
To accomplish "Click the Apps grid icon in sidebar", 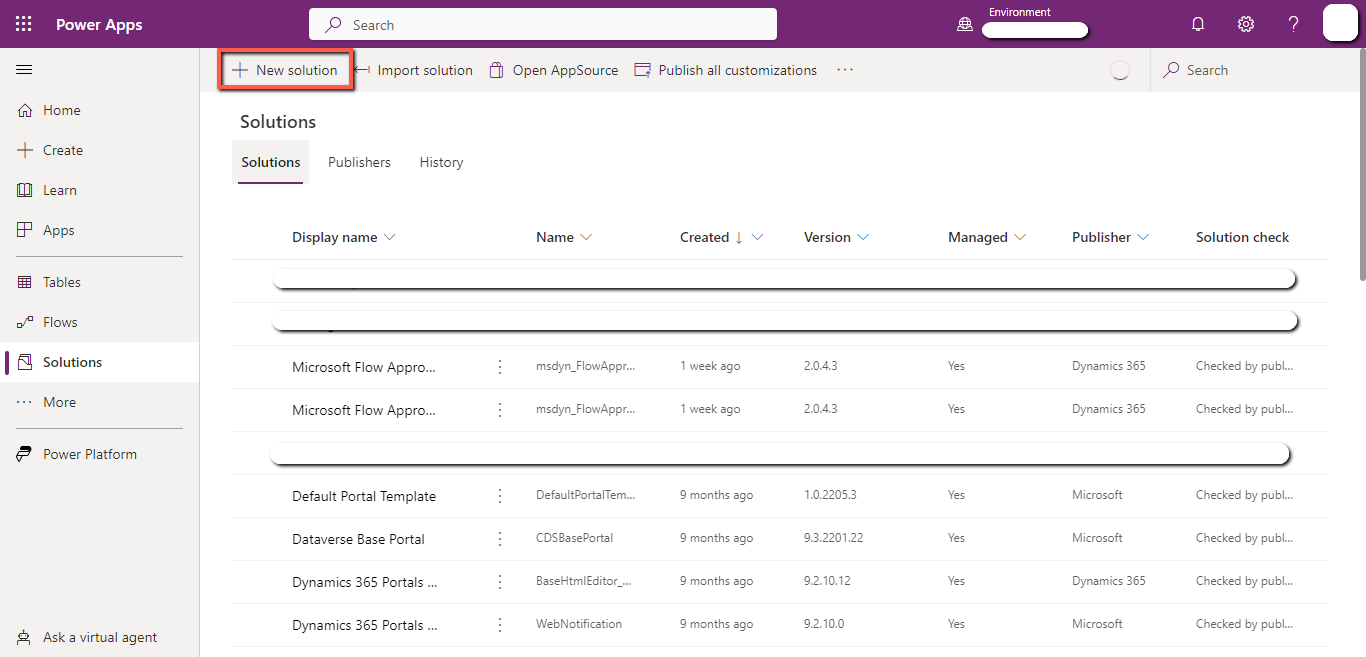I will (x=25, y=230).
